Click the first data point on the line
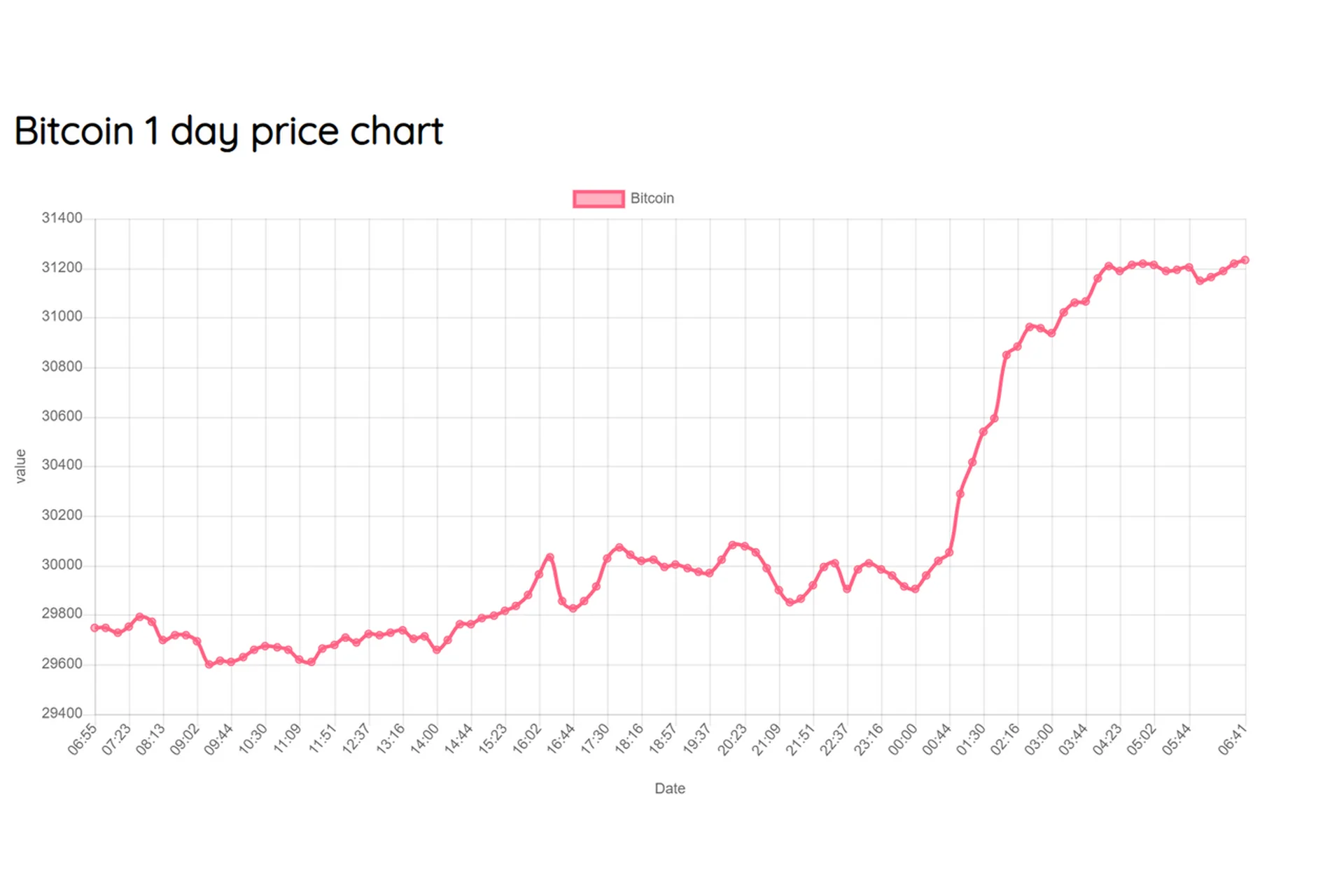The image size is (1344, 896). [x=94, y=628]
